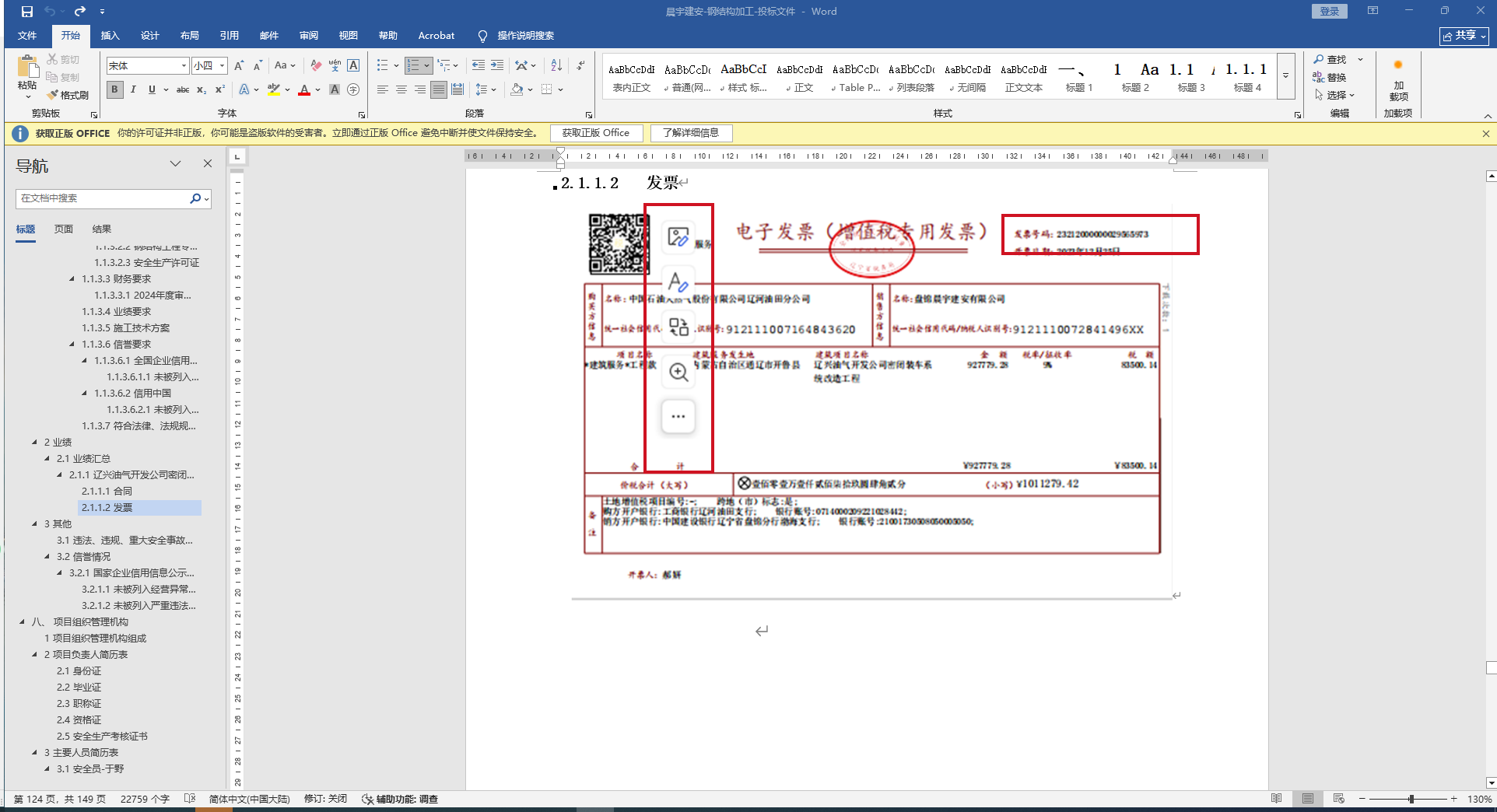The width and height of the screenshot is (1497, 812).
Task: Decrease the paragraph indent
Action: (x=478, y=66)
